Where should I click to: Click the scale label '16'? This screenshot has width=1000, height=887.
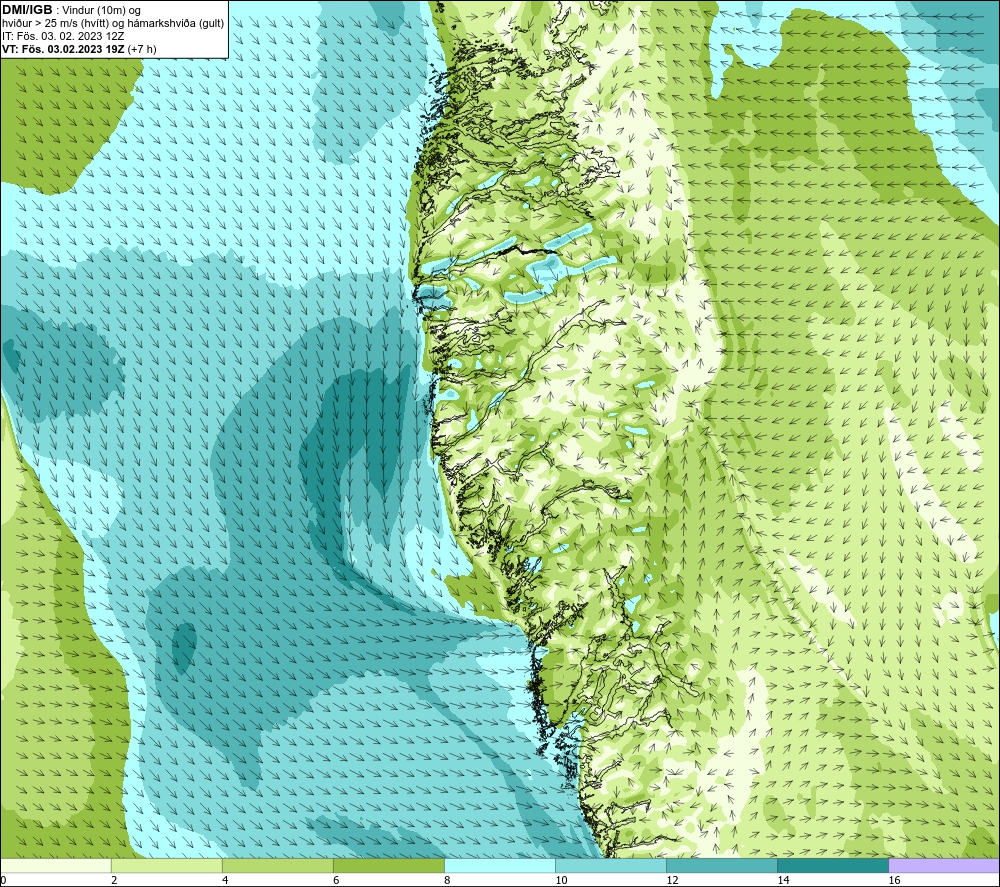point(894,880)
